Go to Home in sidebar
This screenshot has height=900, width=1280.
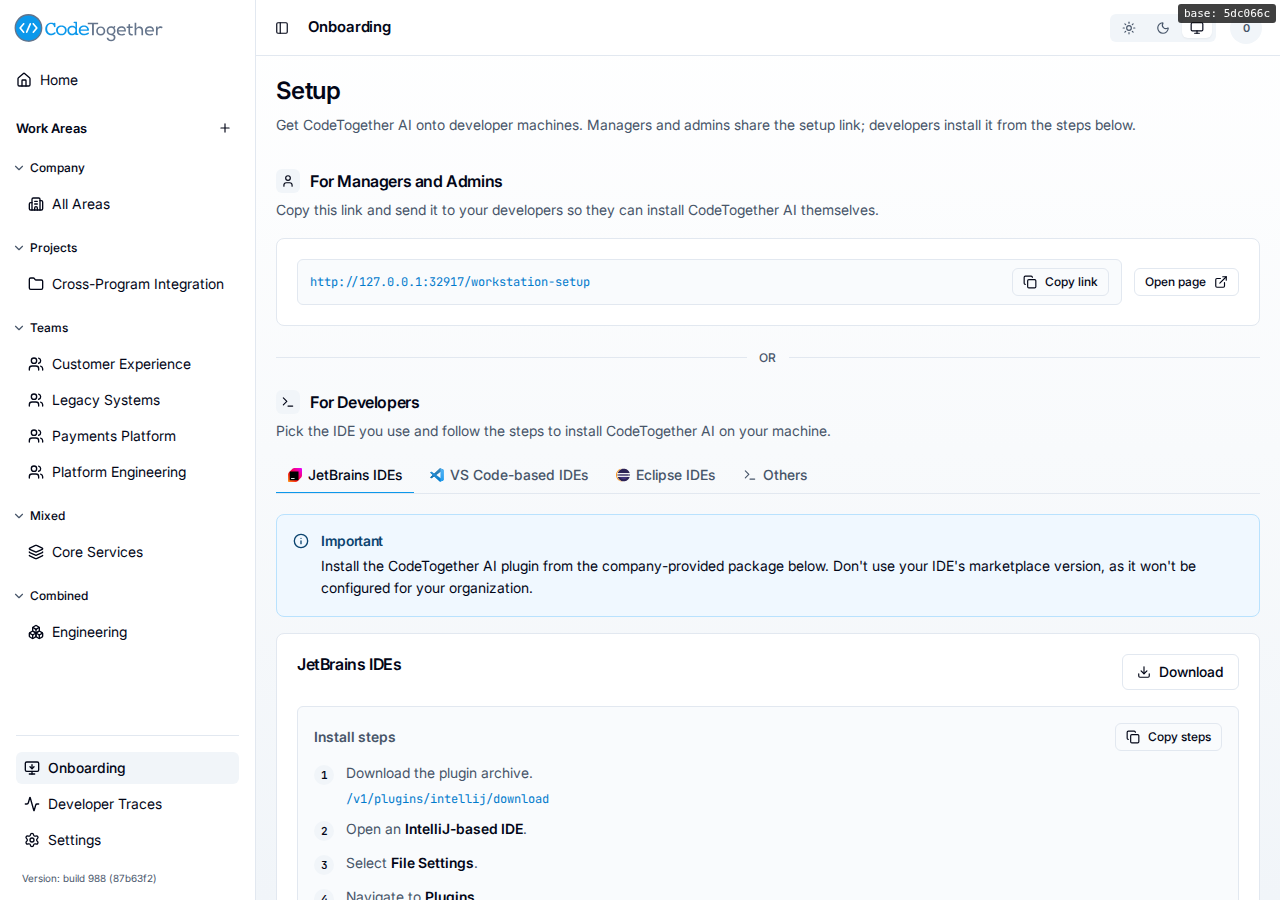pos(127,80)
